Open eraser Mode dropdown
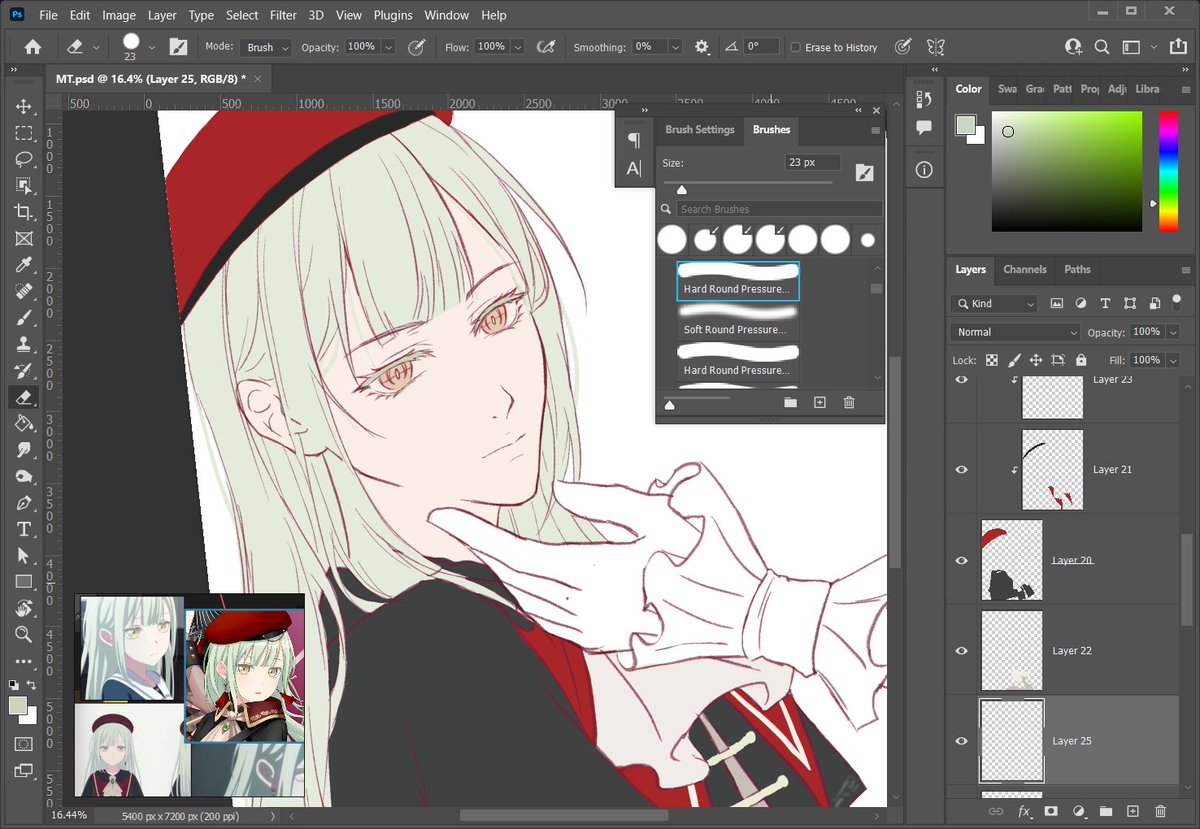 tap(266, 47)
